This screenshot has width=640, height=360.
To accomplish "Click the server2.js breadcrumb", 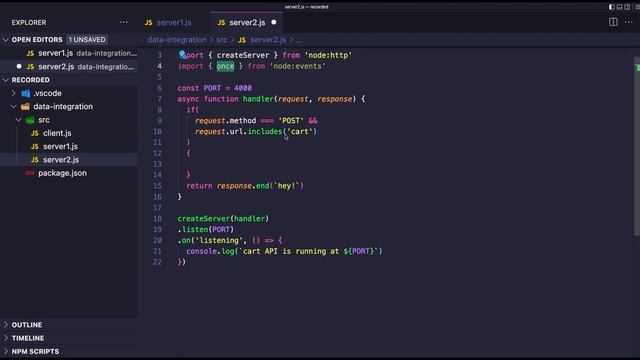I will click(x=268, y=40).
